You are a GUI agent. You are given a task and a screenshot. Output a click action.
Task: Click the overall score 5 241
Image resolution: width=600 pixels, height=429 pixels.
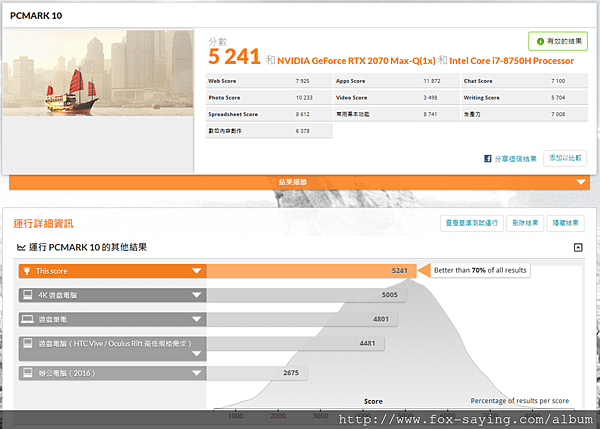[234, 57]
